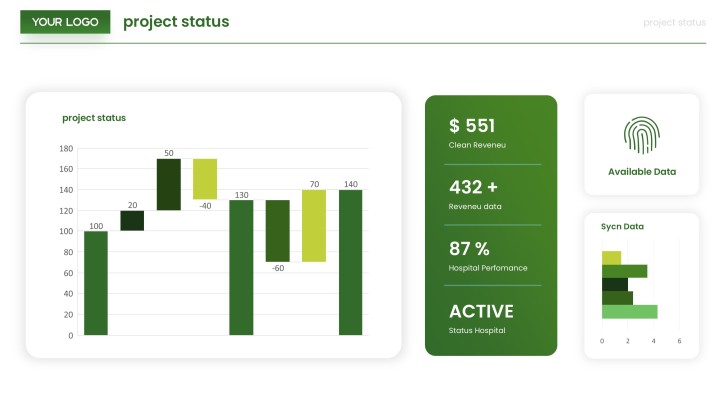The height and width of the screenshot is (408, 726).
Task: Select the lime bar labeled -40
Action: [205, 179]
